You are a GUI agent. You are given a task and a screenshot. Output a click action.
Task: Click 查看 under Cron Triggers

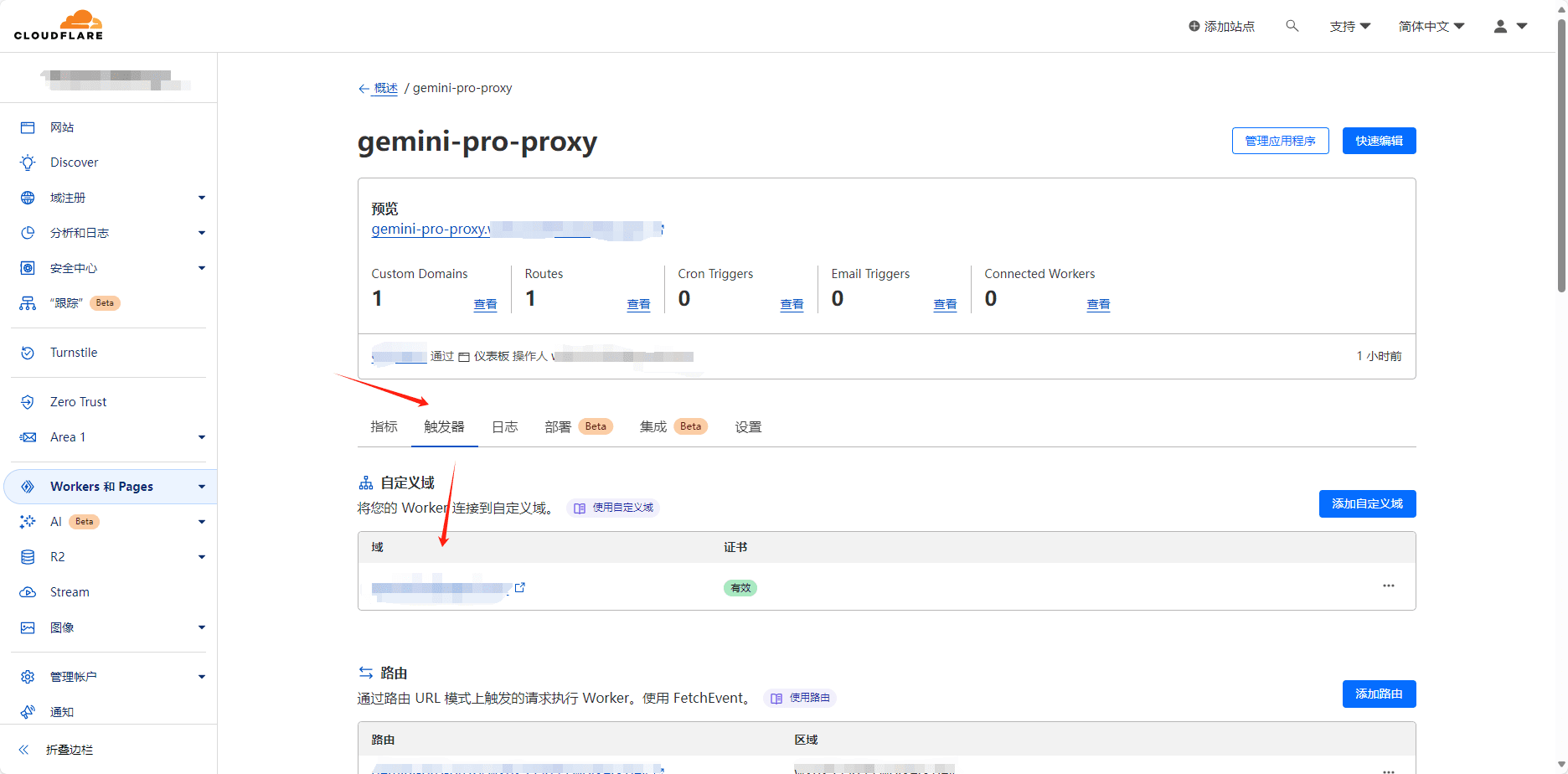pos(792,305)
